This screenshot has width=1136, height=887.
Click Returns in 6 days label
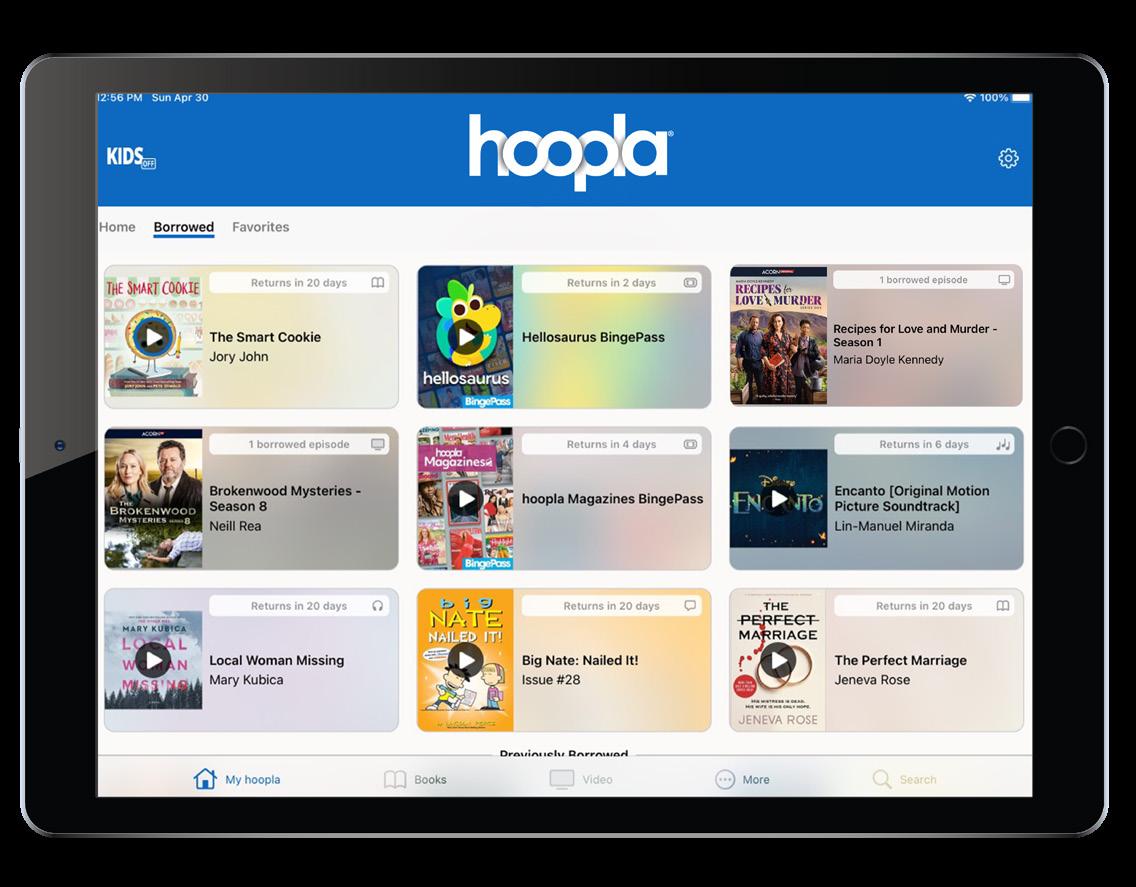click(x=924, y=444)
